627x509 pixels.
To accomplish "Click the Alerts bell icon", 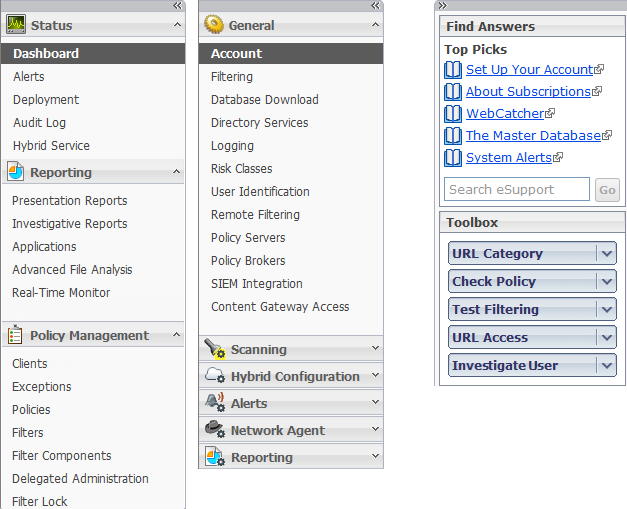I will point(215,402).
